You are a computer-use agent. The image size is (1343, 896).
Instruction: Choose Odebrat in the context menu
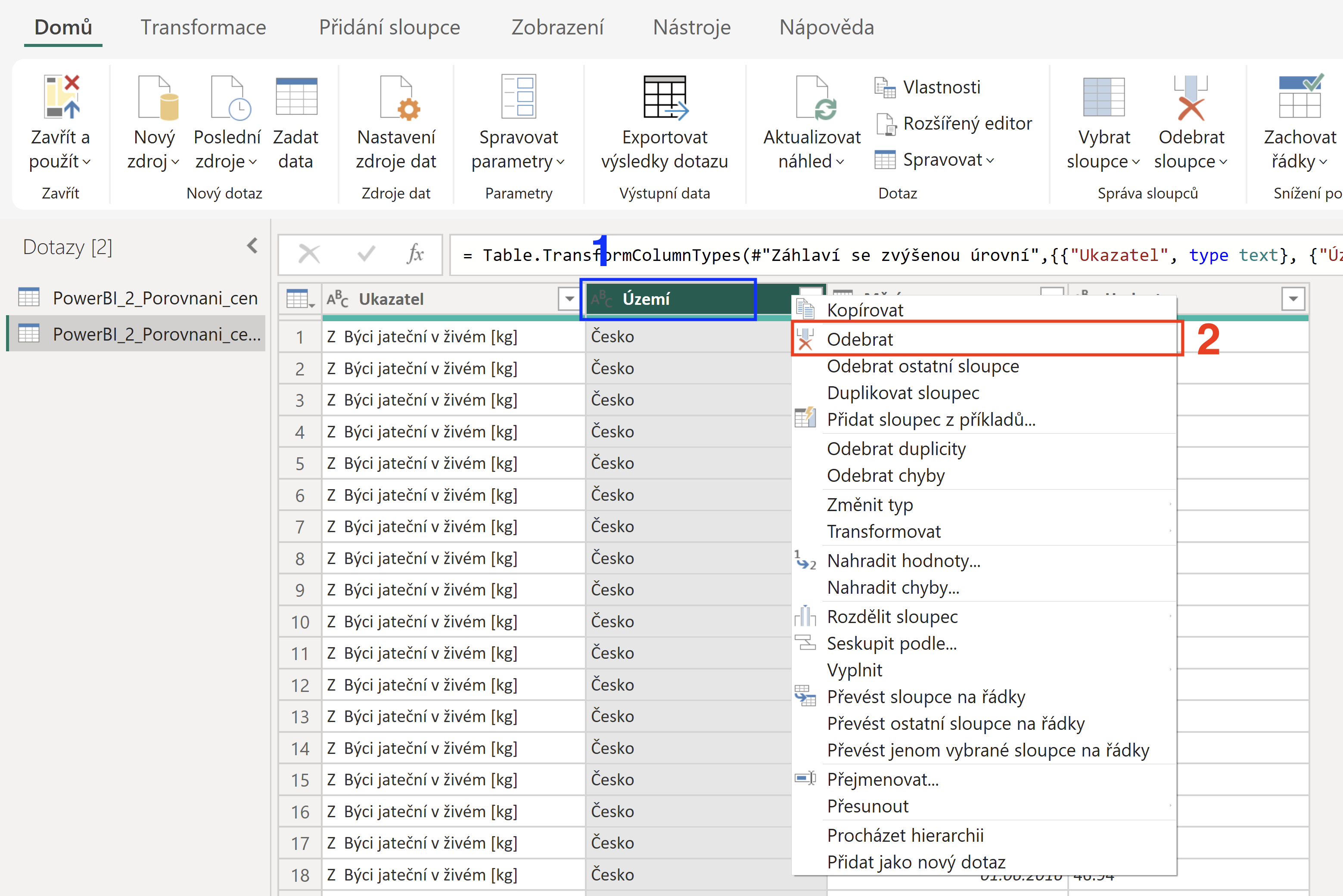coord(983,339)
